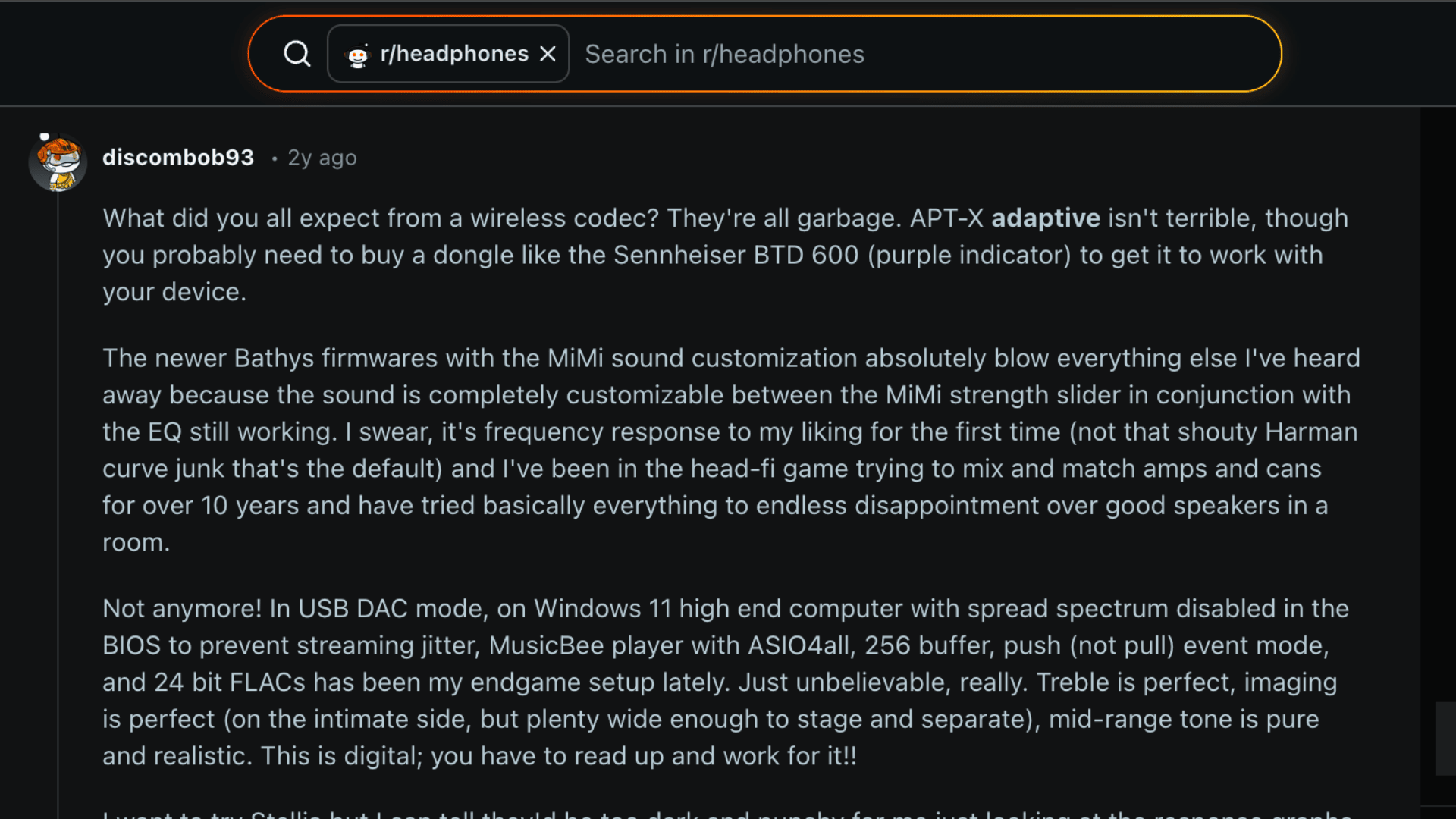Click the Reddit snoo icon in search chip
Viewport: 1456px width, 819px height.
tap(359, 53)
